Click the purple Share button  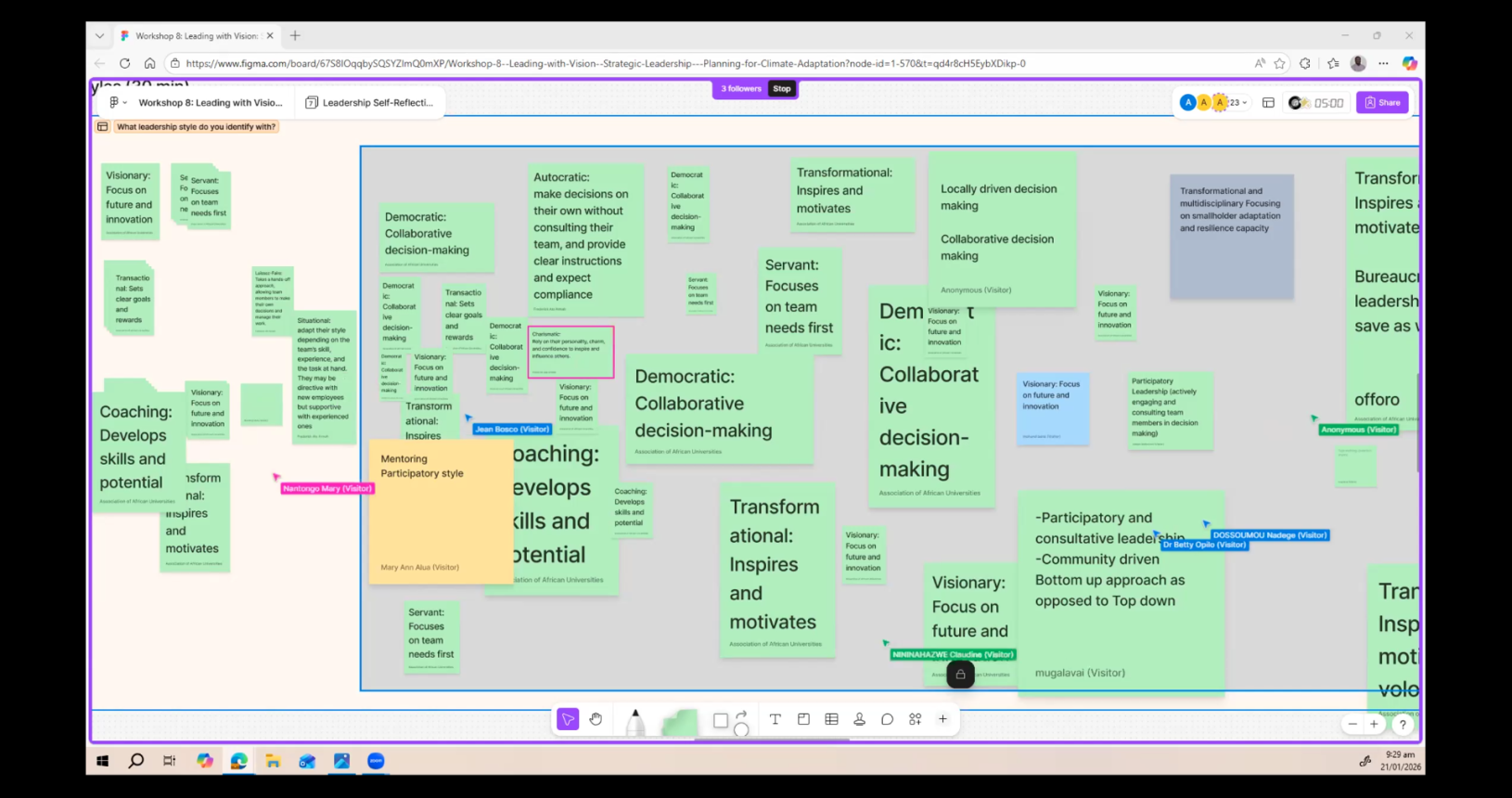click(x=1381, y=103)
